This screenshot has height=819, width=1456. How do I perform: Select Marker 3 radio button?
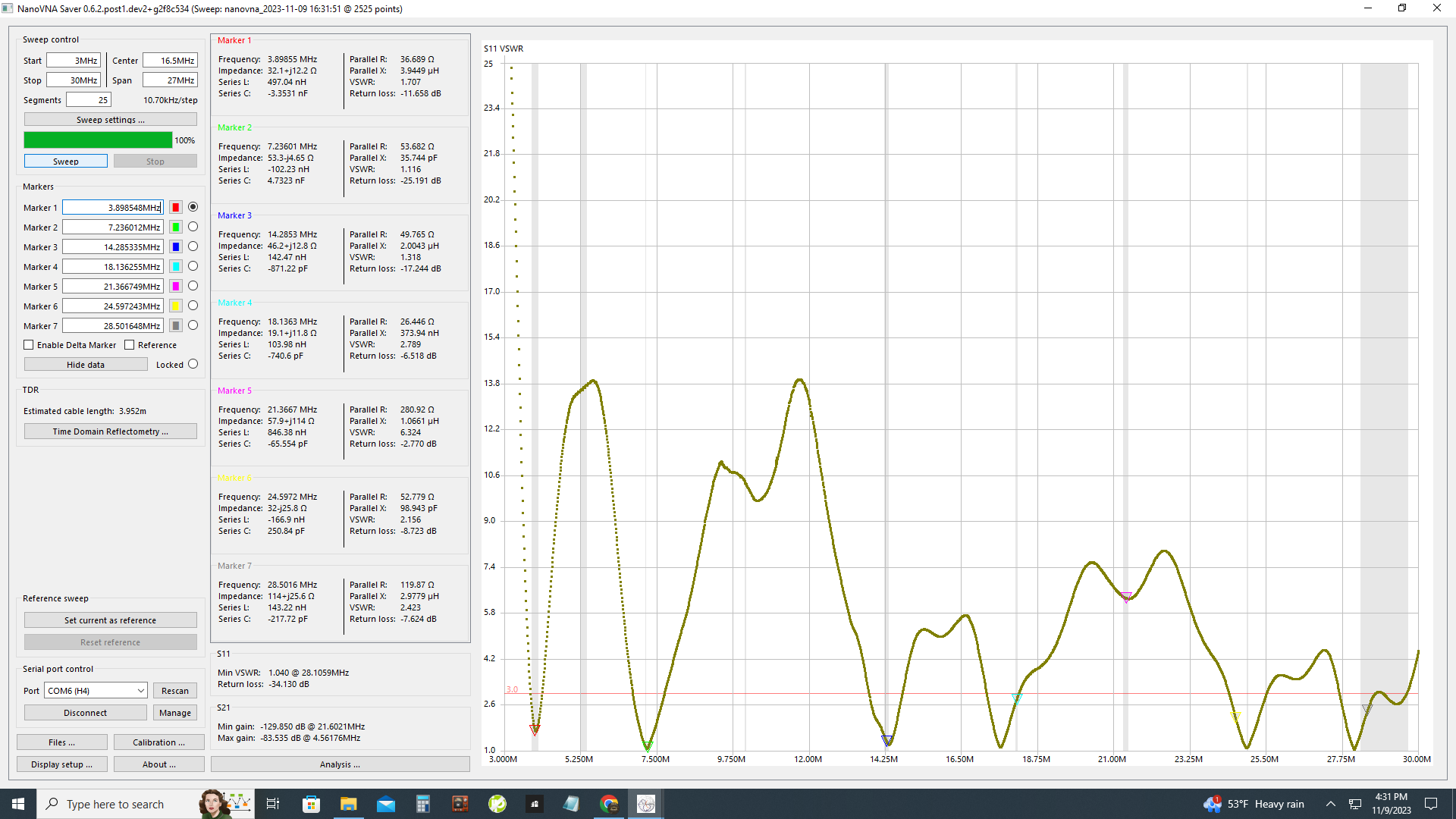tap(193, 246)
